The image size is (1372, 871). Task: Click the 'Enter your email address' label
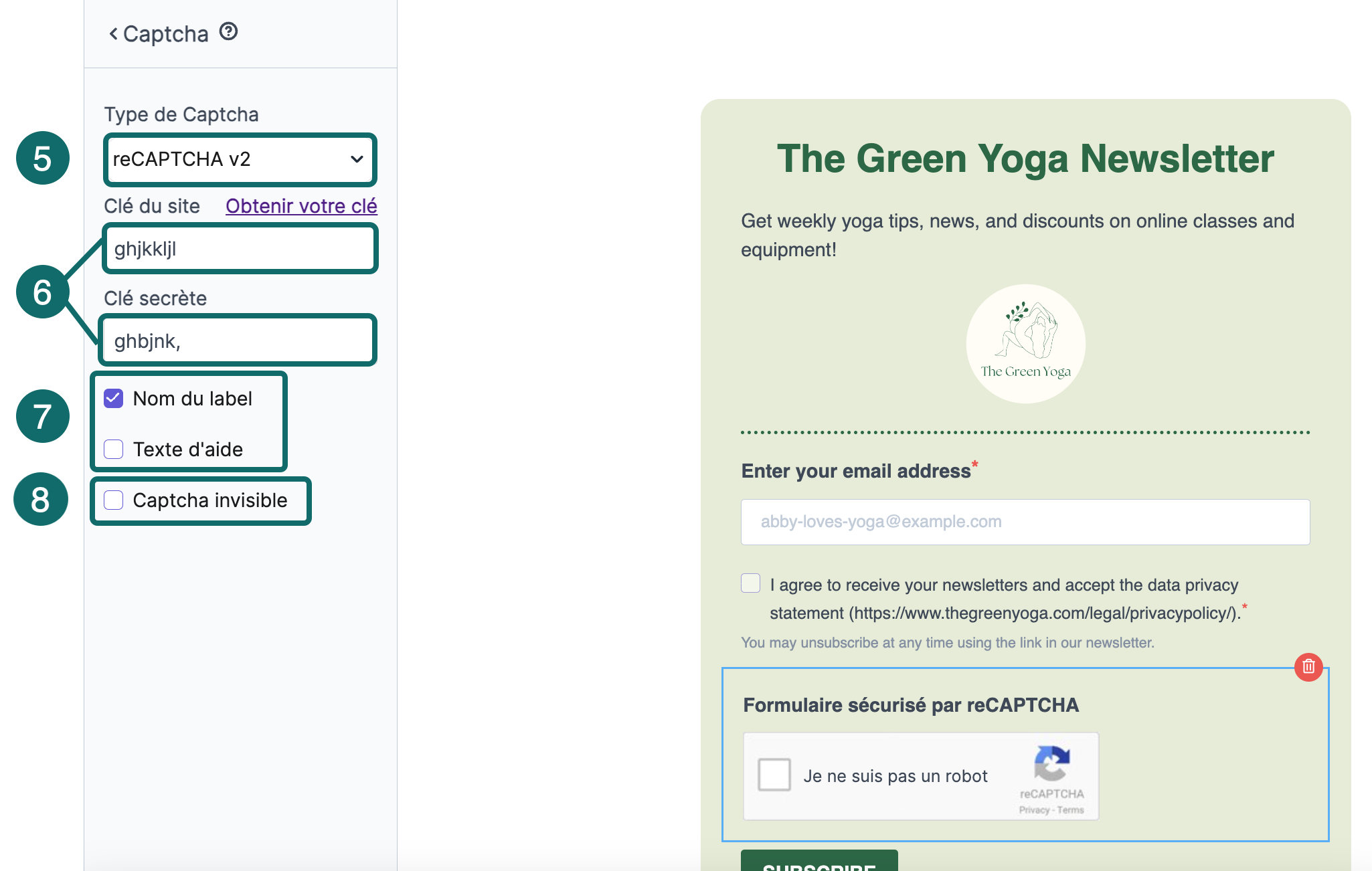pos(856,471)
